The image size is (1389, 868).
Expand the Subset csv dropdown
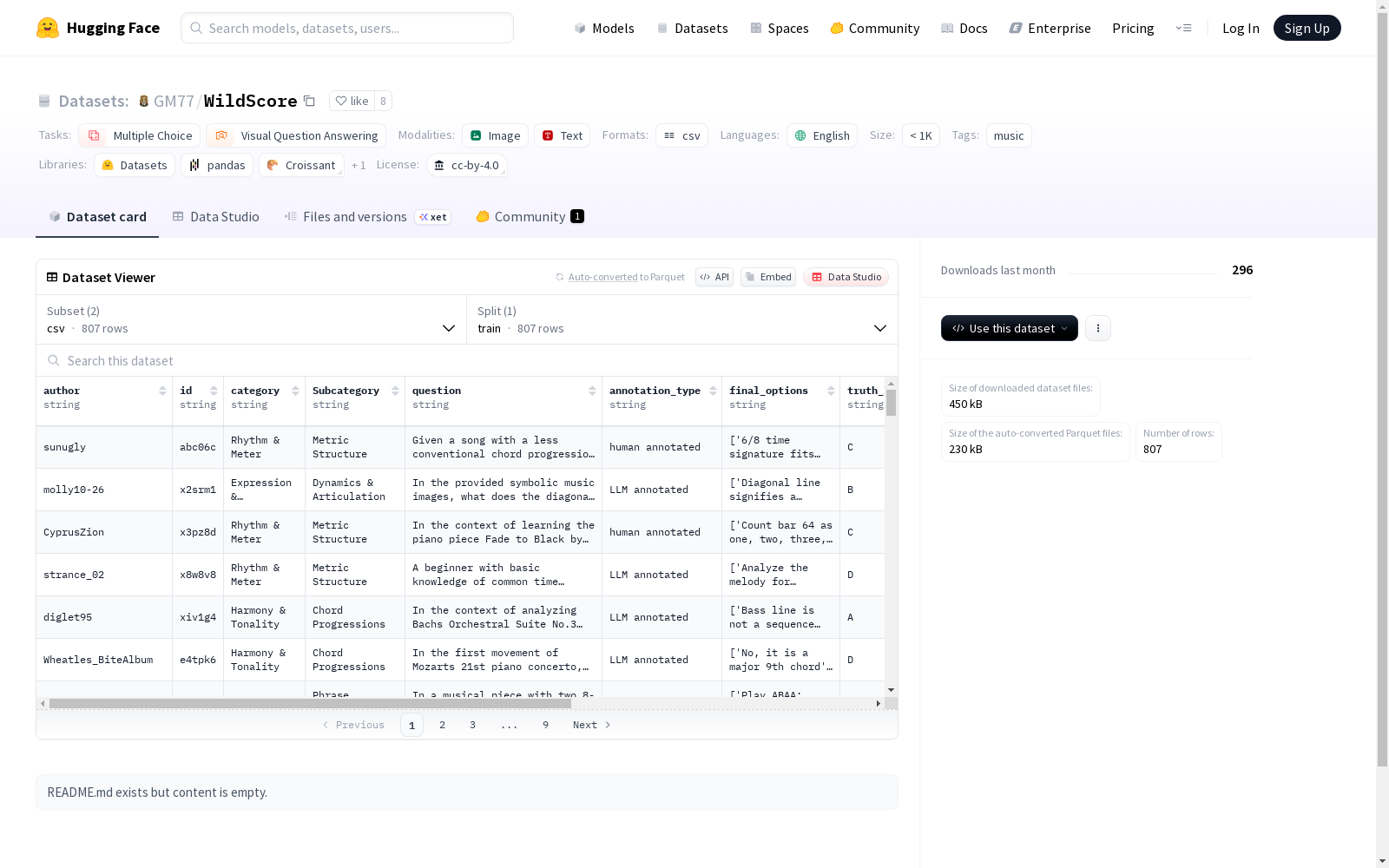(x=251, y=319)
